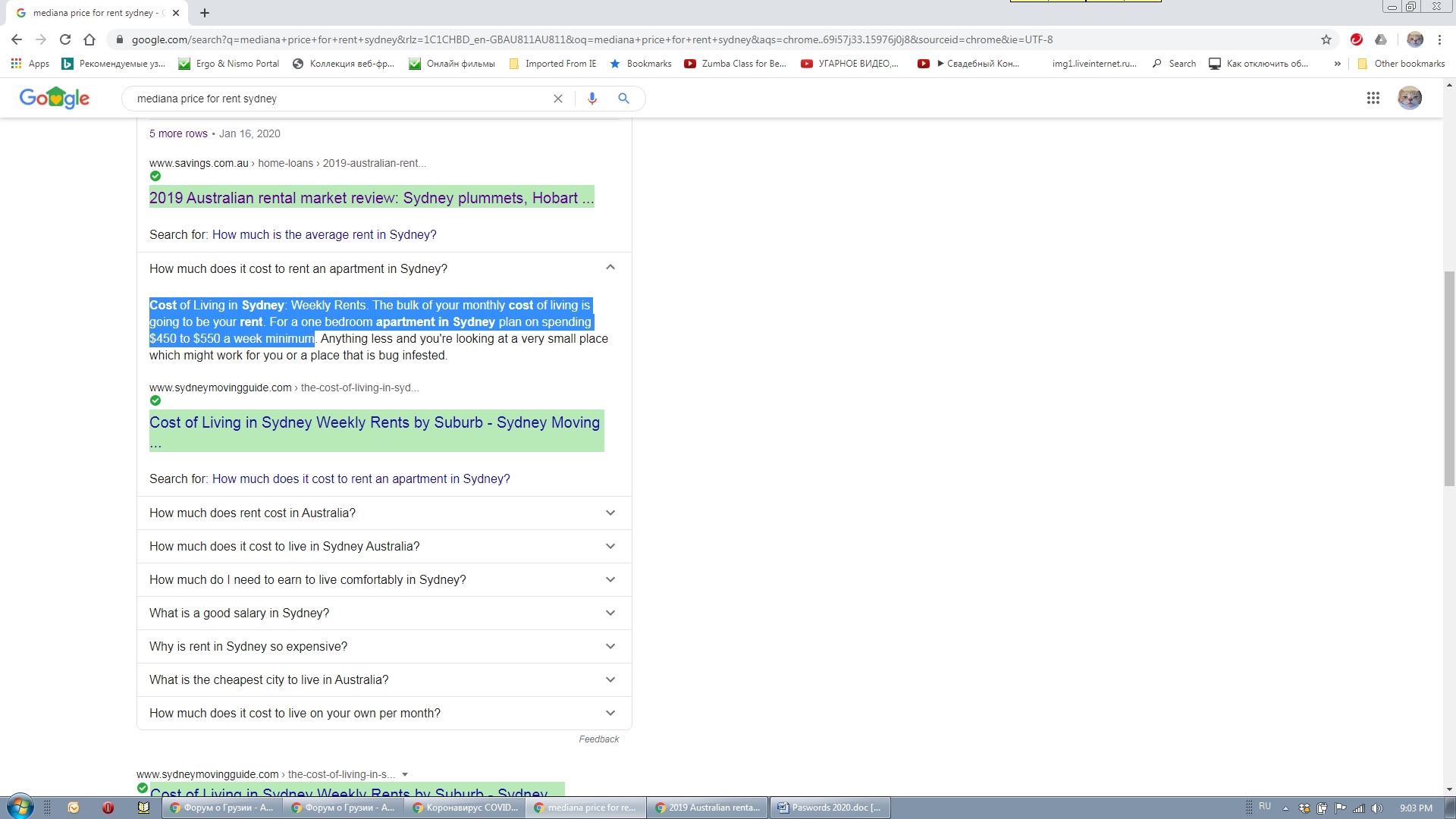This screenshot has height=819, width=1456.
Task: Click the Google logo
Action: [55, 98]
